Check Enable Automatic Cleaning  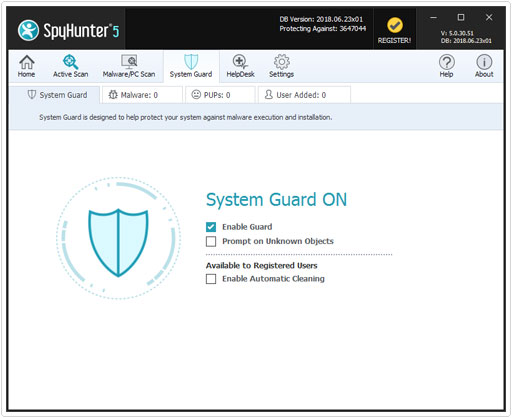(211, 279)
